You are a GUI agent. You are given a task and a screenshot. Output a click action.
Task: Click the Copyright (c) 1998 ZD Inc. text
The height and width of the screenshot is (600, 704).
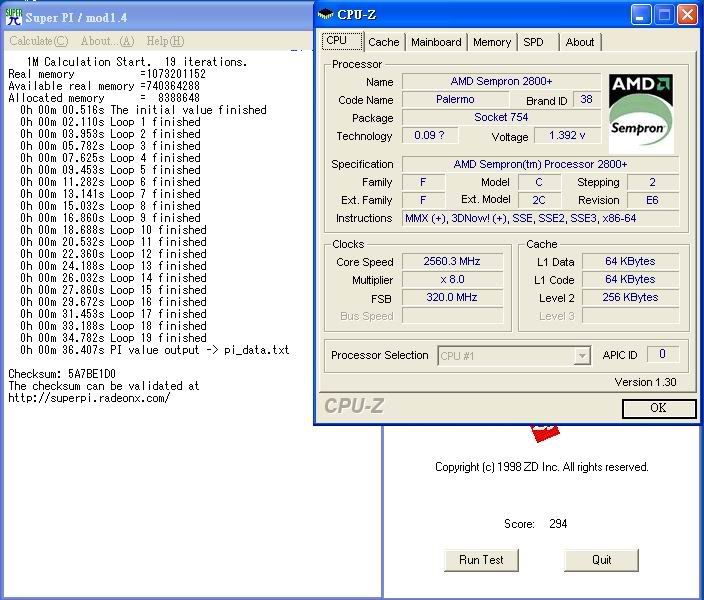(541, 467)
